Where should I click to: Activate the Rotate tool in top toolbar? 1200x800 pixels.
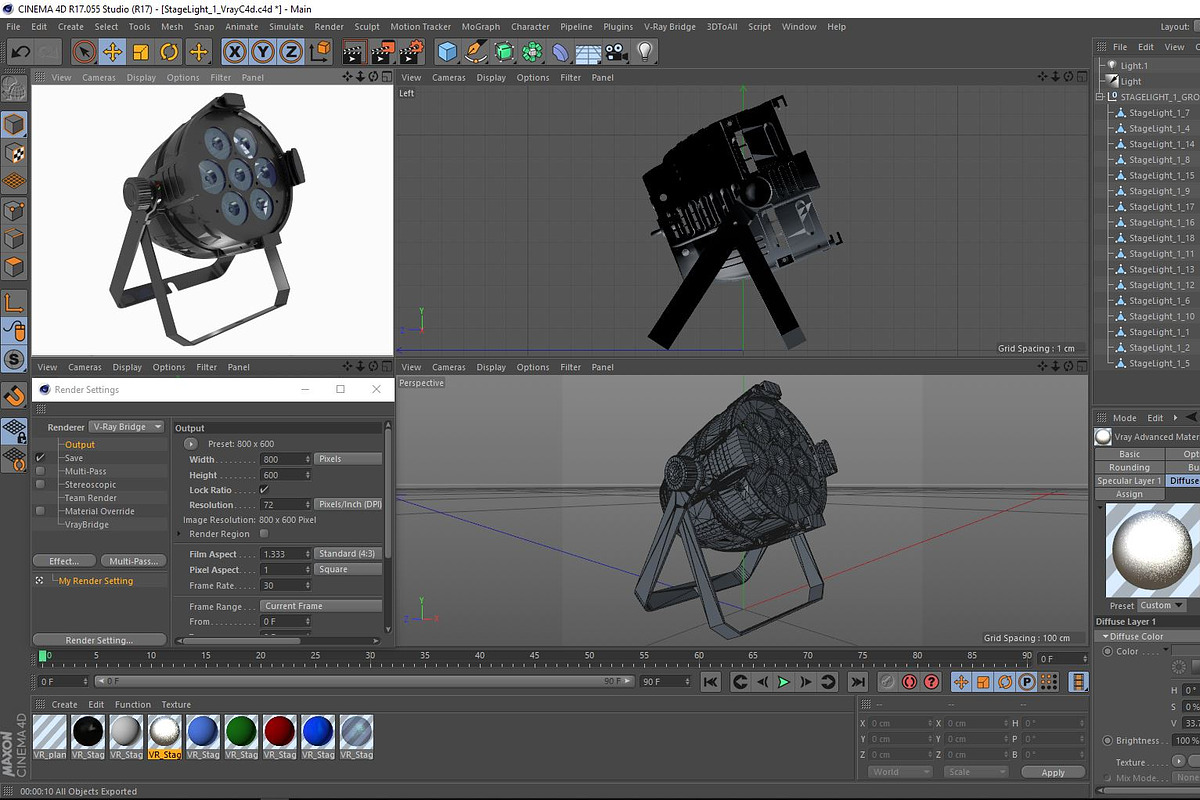[x=169, y=52]
